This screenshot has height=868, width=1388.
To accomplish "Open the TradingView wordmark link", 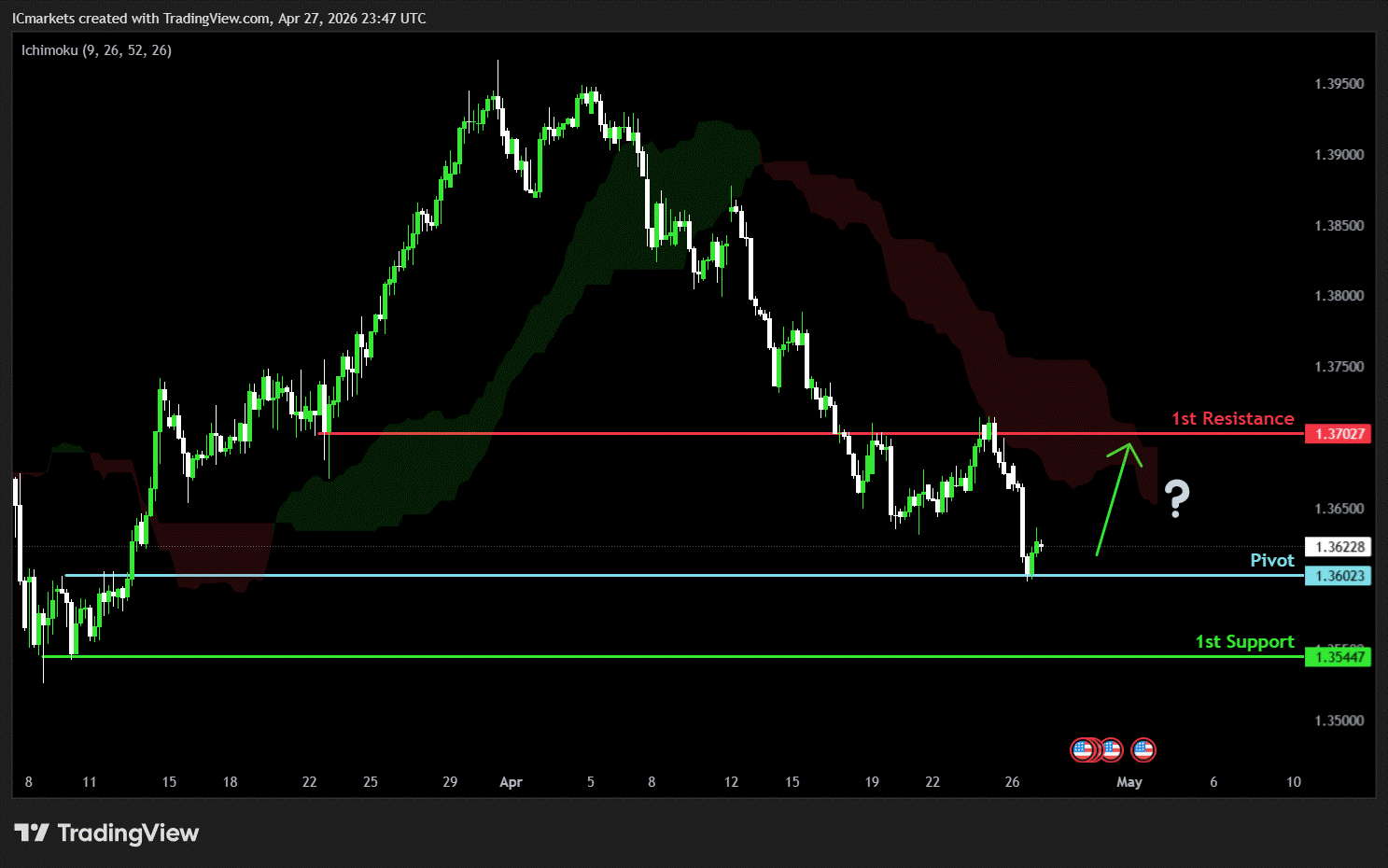I will pyautogui.click(x=128, y=833).
